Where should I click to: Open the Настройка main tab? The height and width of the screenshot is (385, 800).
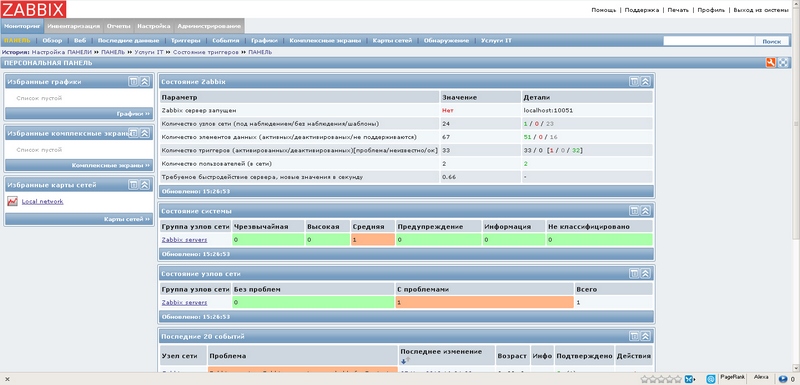tap(154, 26)
